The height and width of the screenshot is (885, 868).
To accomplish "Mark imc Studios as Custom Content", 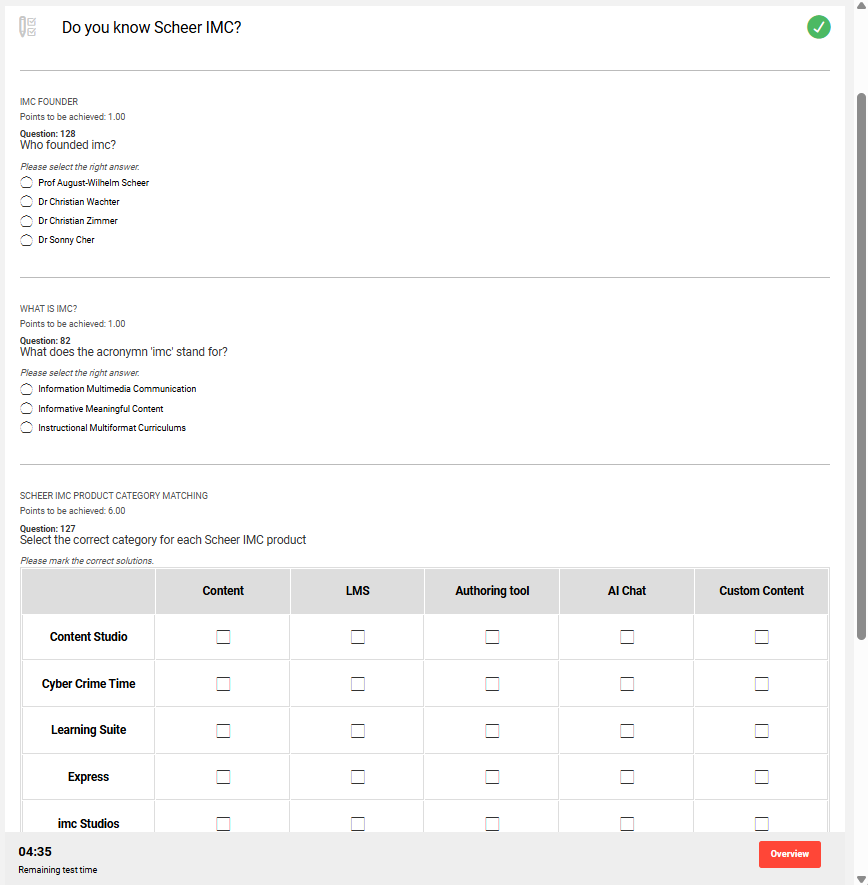I will click(761, 823).
